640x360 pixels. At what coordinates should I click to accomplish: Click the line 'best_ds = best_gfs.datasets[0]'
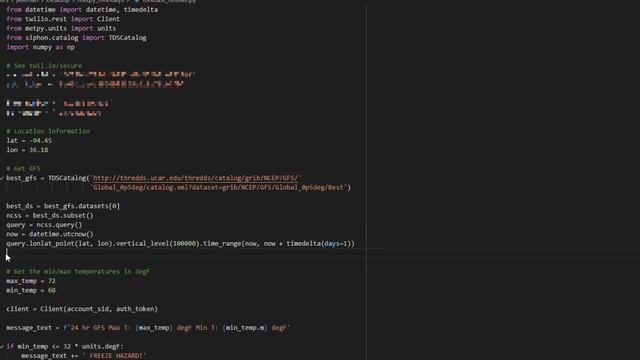(63, 206)
